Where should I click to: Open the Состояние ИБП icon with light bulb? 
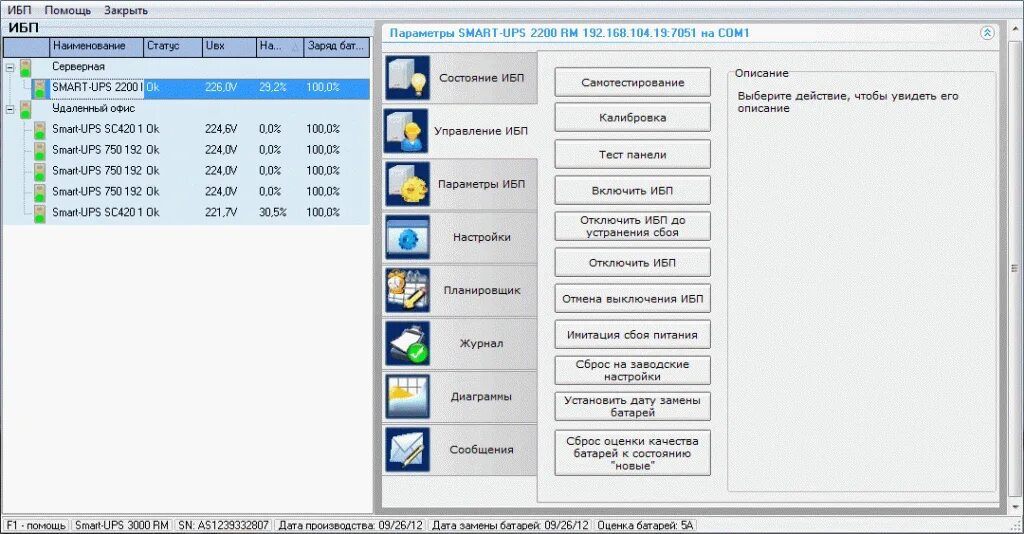point(407,78)
